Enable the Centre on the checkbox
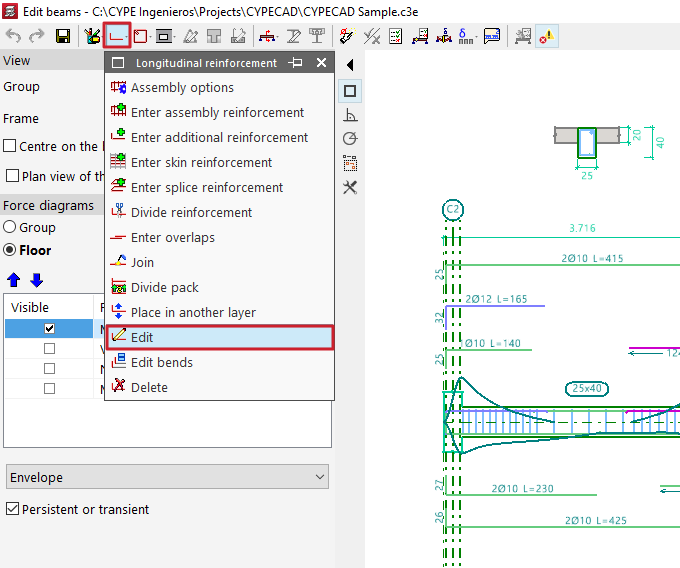The image size is (680, 568). coord(10,146)
